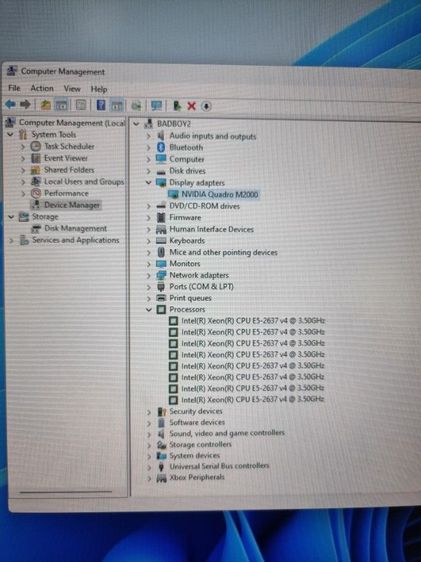Select Ports (COM & LPT)

[x=201, y=286]
